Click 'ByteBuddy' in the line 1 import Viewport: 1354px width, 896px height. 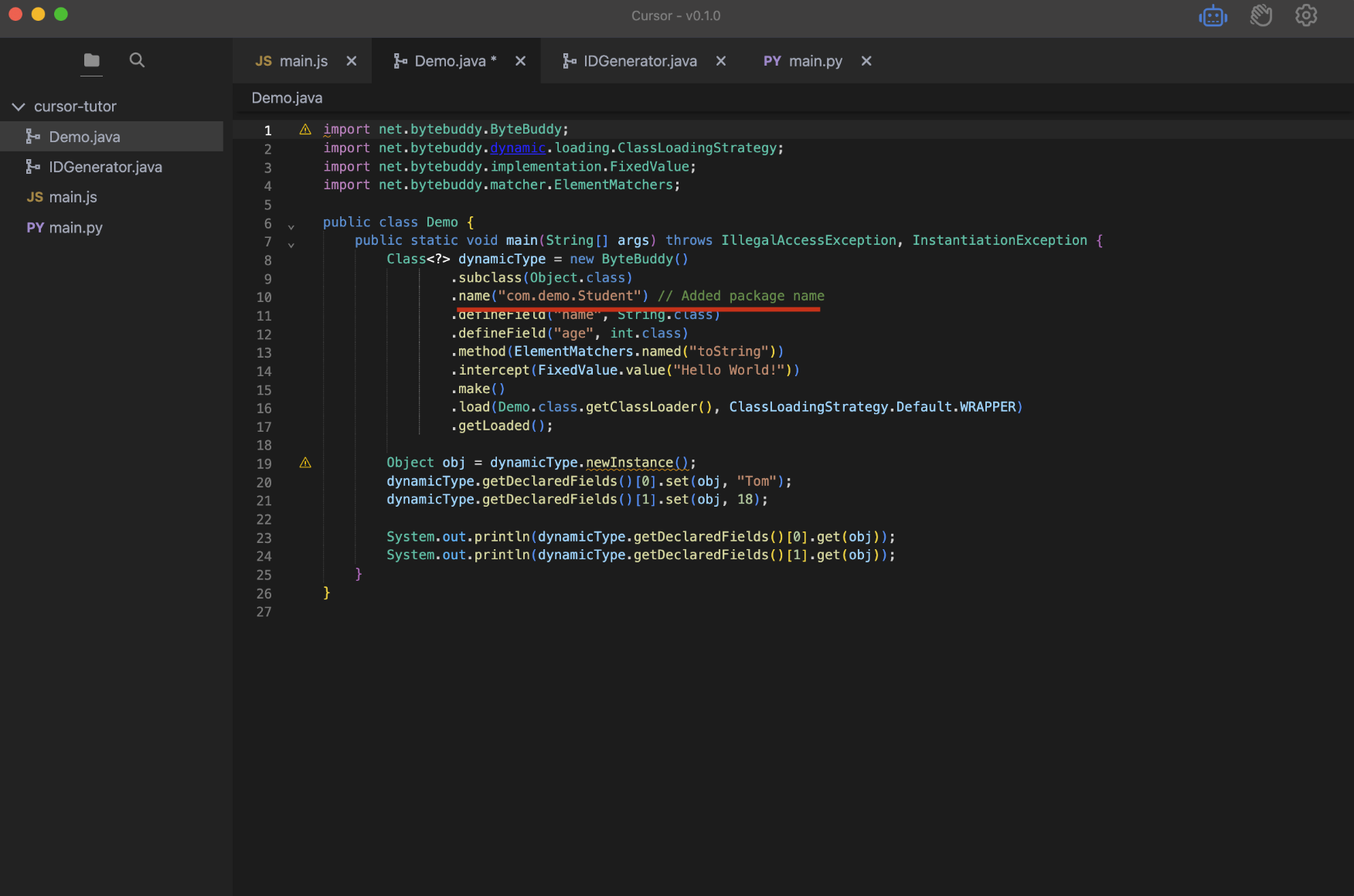[x=526, y=129]
